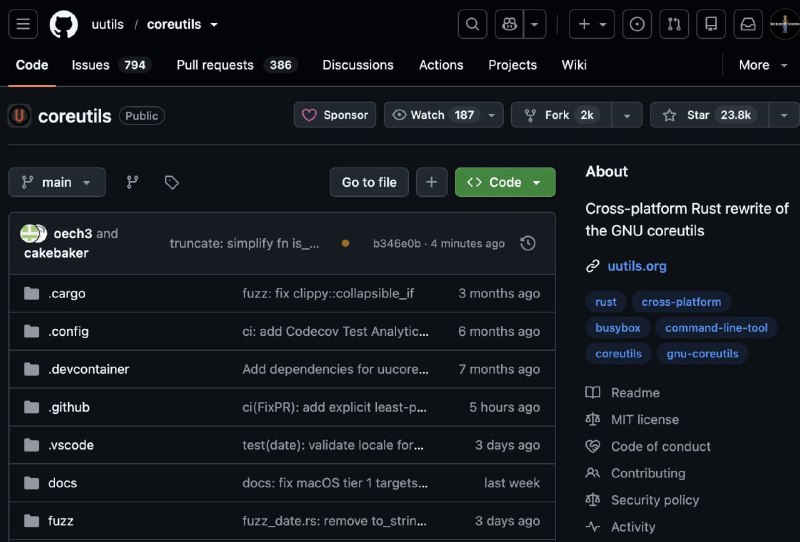800x542 pixels.
Task: Select the busybox topic tag
Action: pos(617,328)
